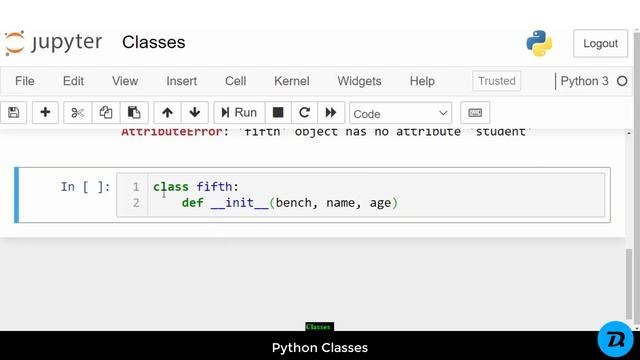Paste cells below with the clipboard icon

pos(134,113)
